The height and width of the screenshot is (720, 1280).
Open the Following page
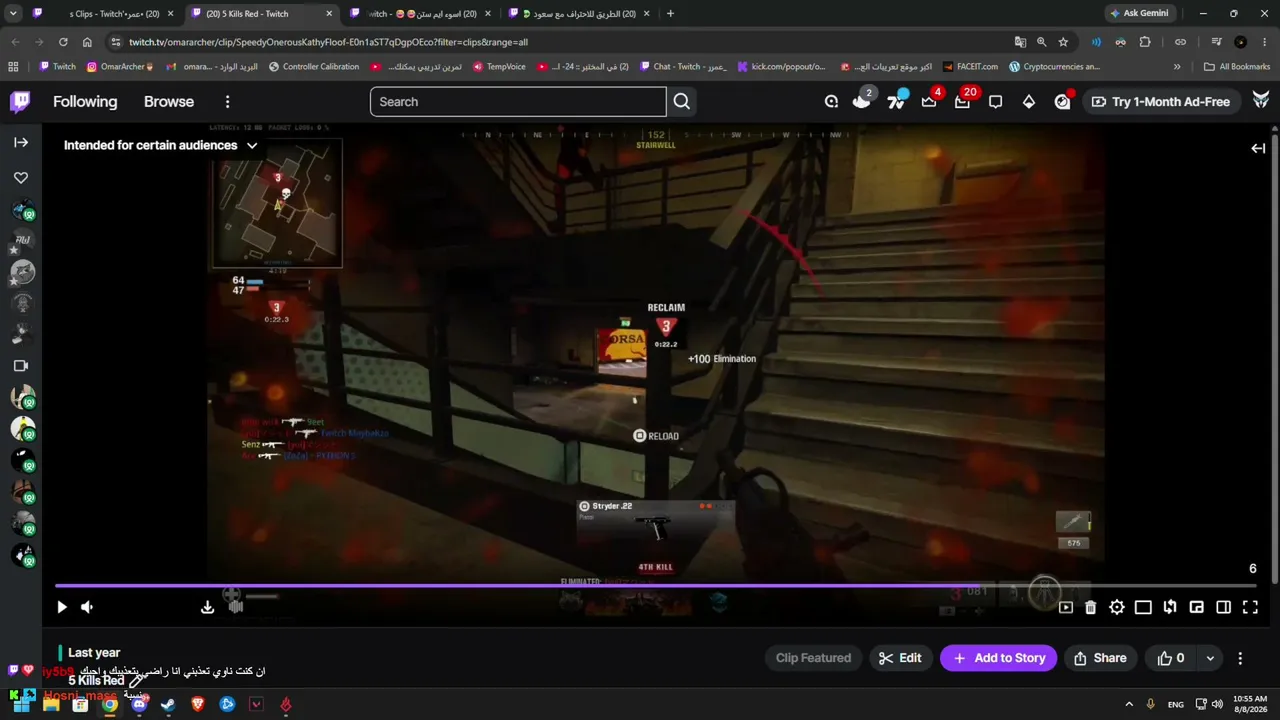click(x=85, y=102)
